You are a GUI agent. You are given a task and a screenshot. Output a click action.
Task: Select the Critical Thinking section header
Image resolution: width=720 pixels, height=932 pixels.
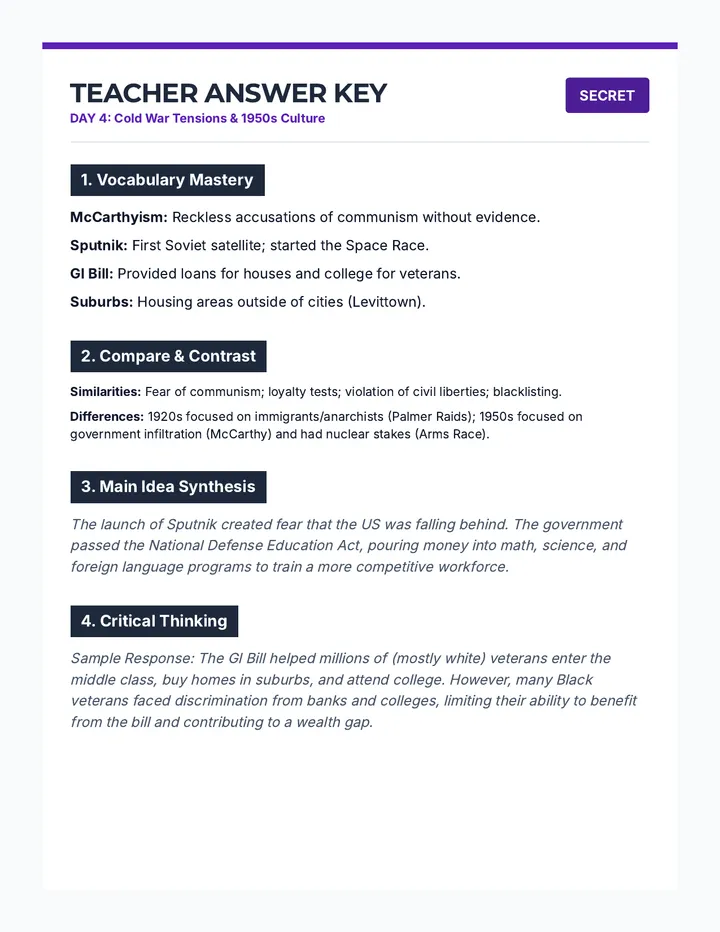(x=154, y=621)
